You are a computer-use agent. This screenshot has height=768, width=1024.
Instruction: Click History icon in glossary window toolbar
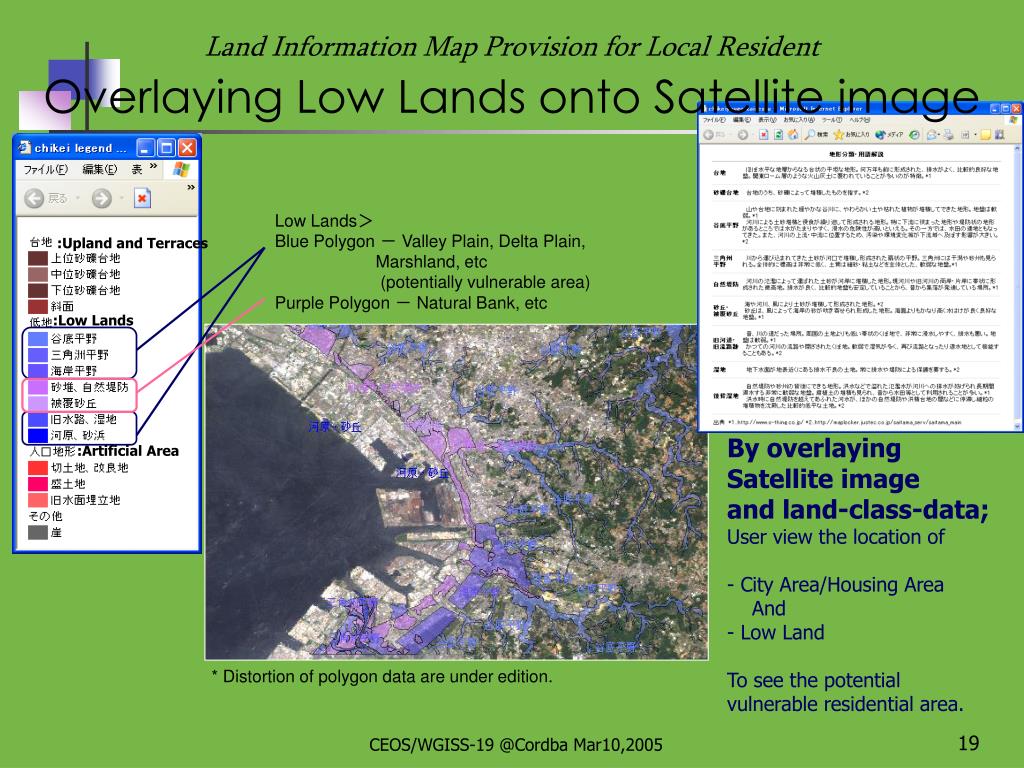click(x=914, y=135)
